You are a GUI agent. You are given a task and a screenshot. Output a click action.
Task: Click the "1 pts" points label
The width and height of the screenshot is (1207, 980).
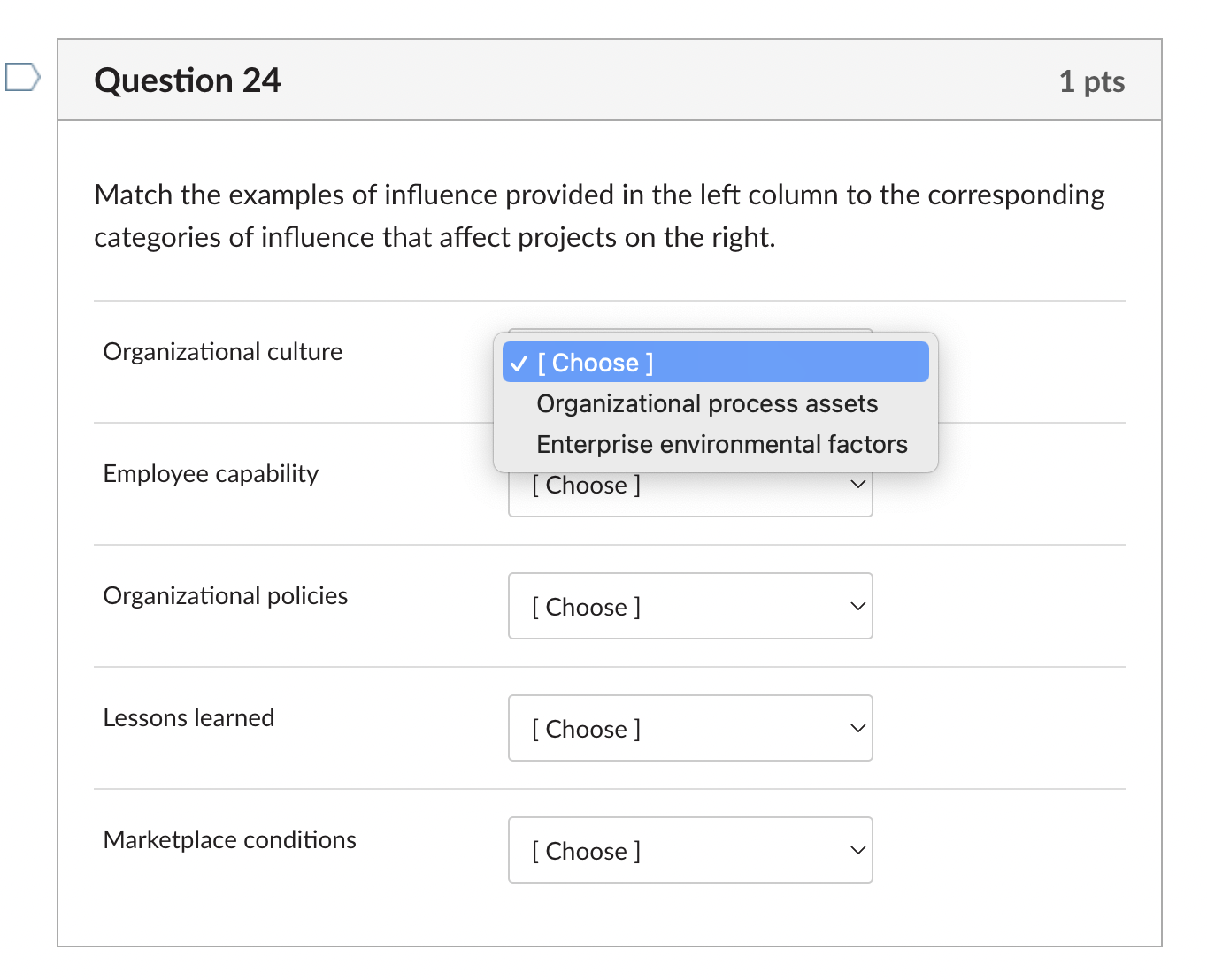coord(1091,82)
